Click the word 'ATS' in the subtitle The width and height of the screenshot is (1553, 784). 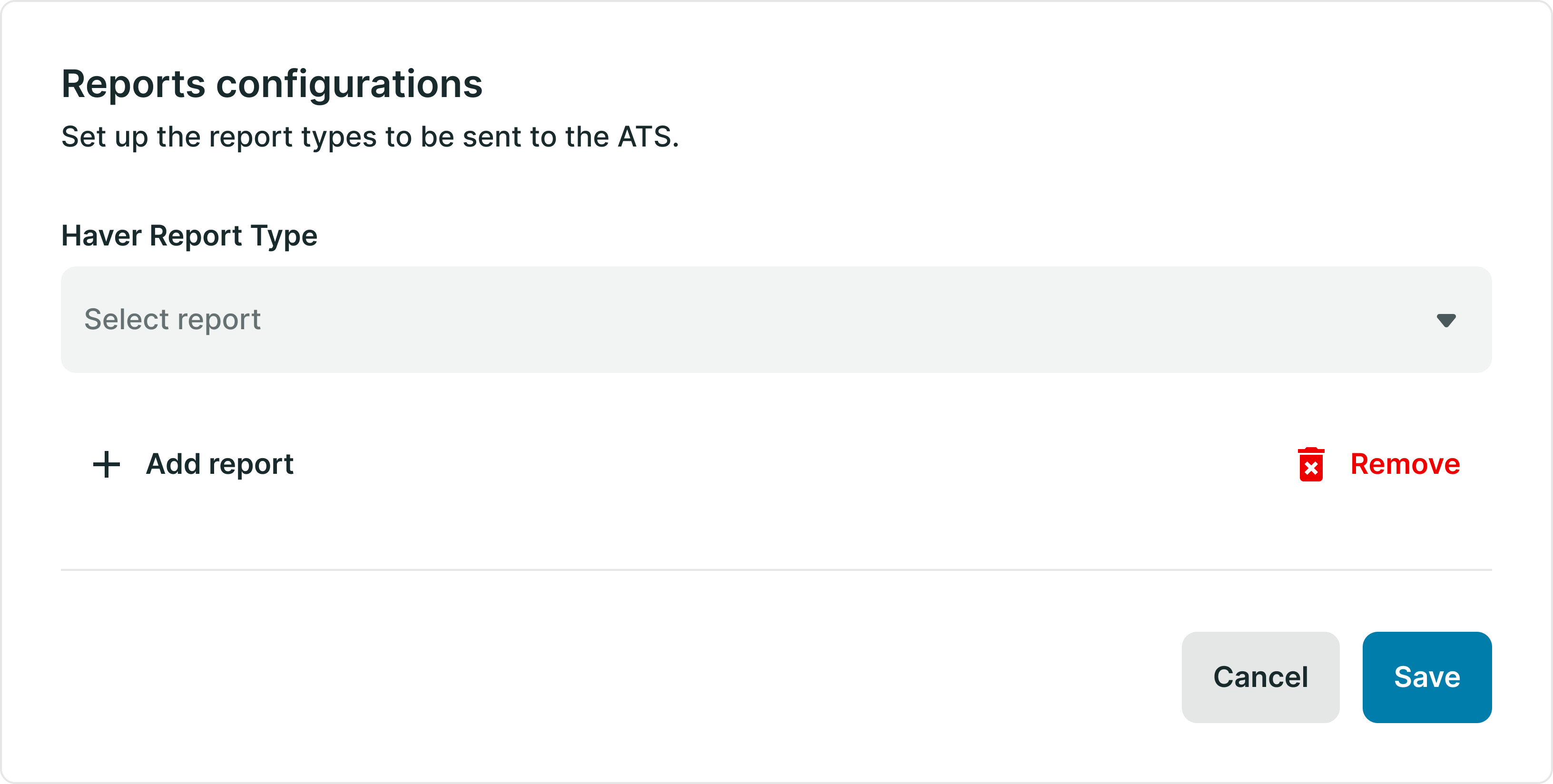645,137
